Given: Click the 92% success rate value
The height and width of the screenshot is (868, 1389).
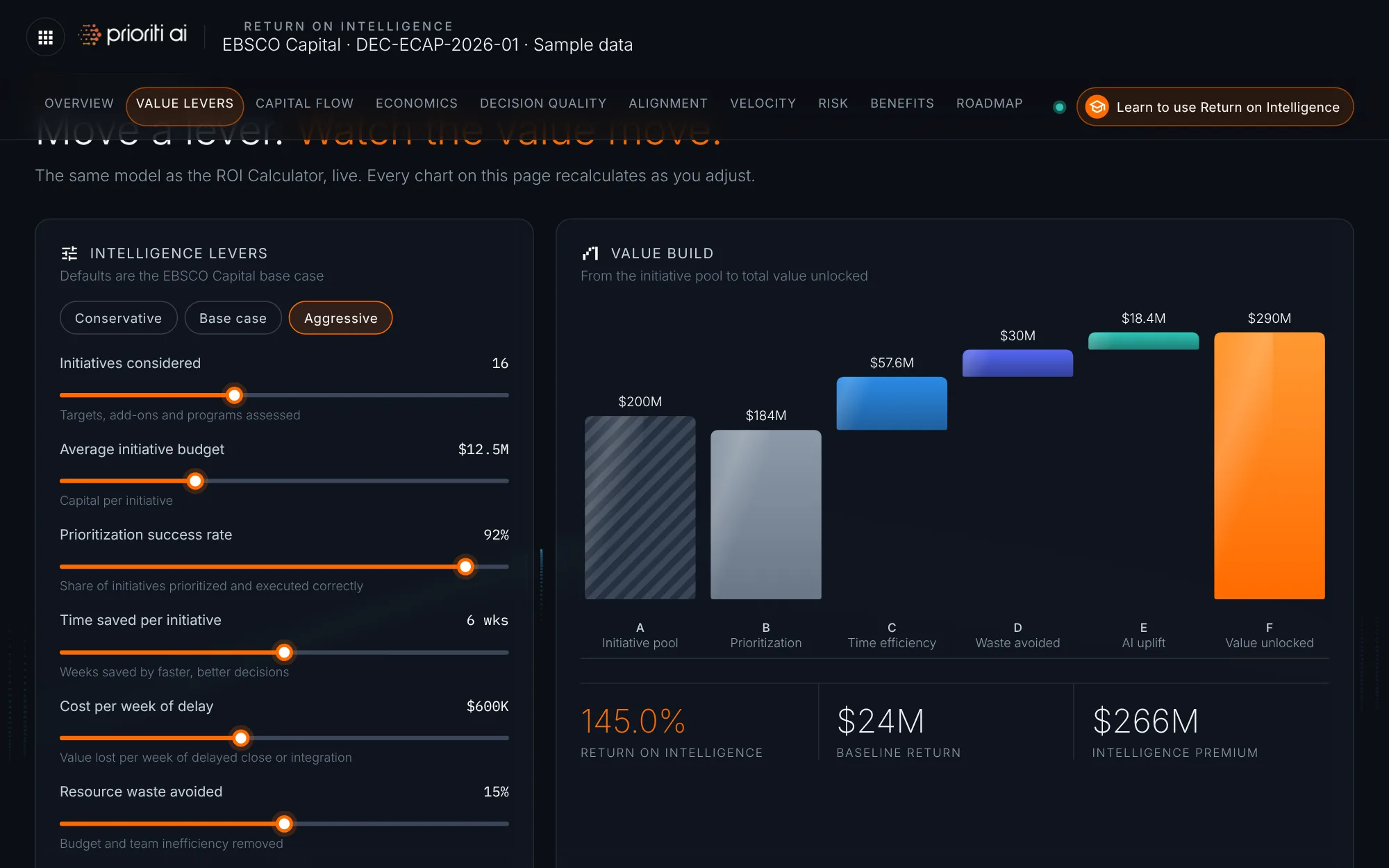Looking at the screenshot, I should pyautogui.click(x=496, y=535).
